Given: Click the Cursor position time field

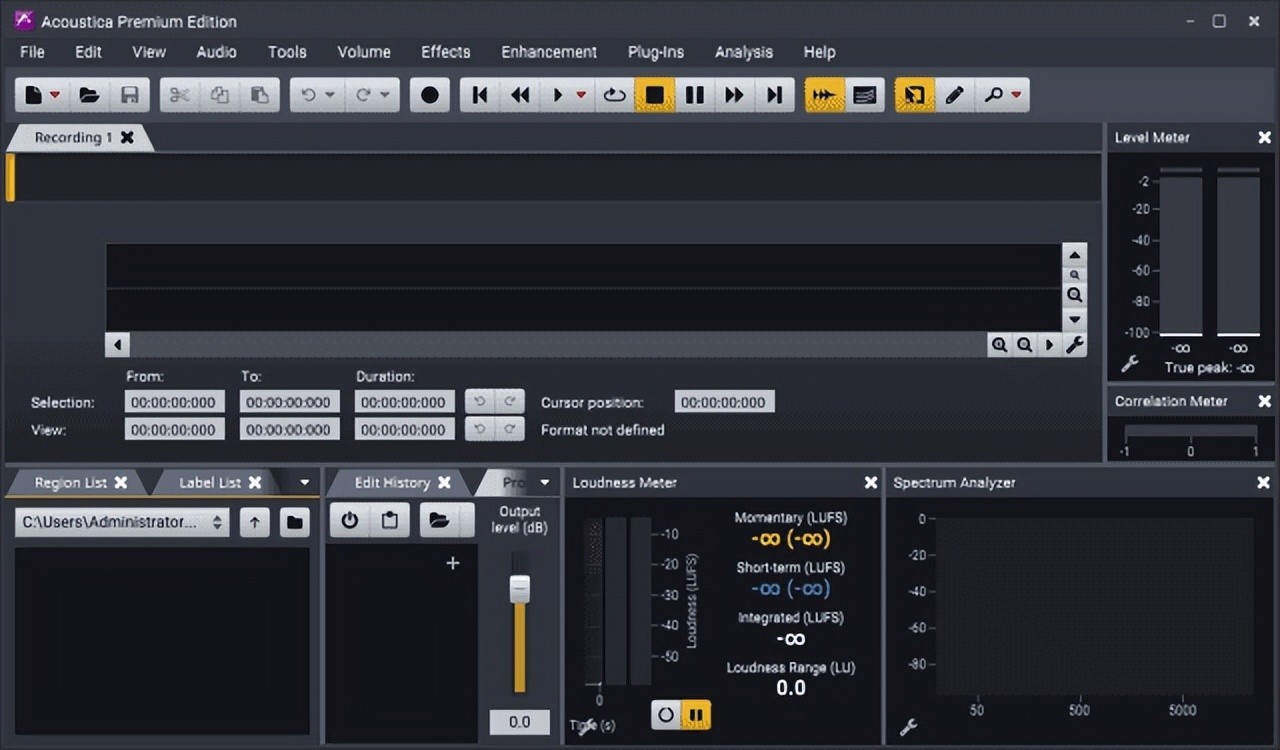Looking at the screenshot, I should point(724,402).
